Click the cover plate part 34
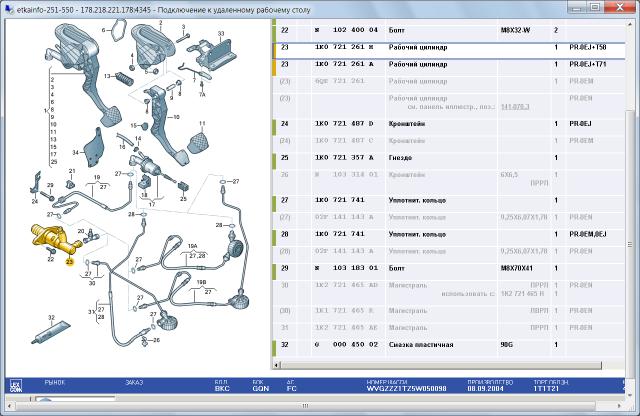The width and height of the screenshot is (640, 416). click(x=94, y=148)
